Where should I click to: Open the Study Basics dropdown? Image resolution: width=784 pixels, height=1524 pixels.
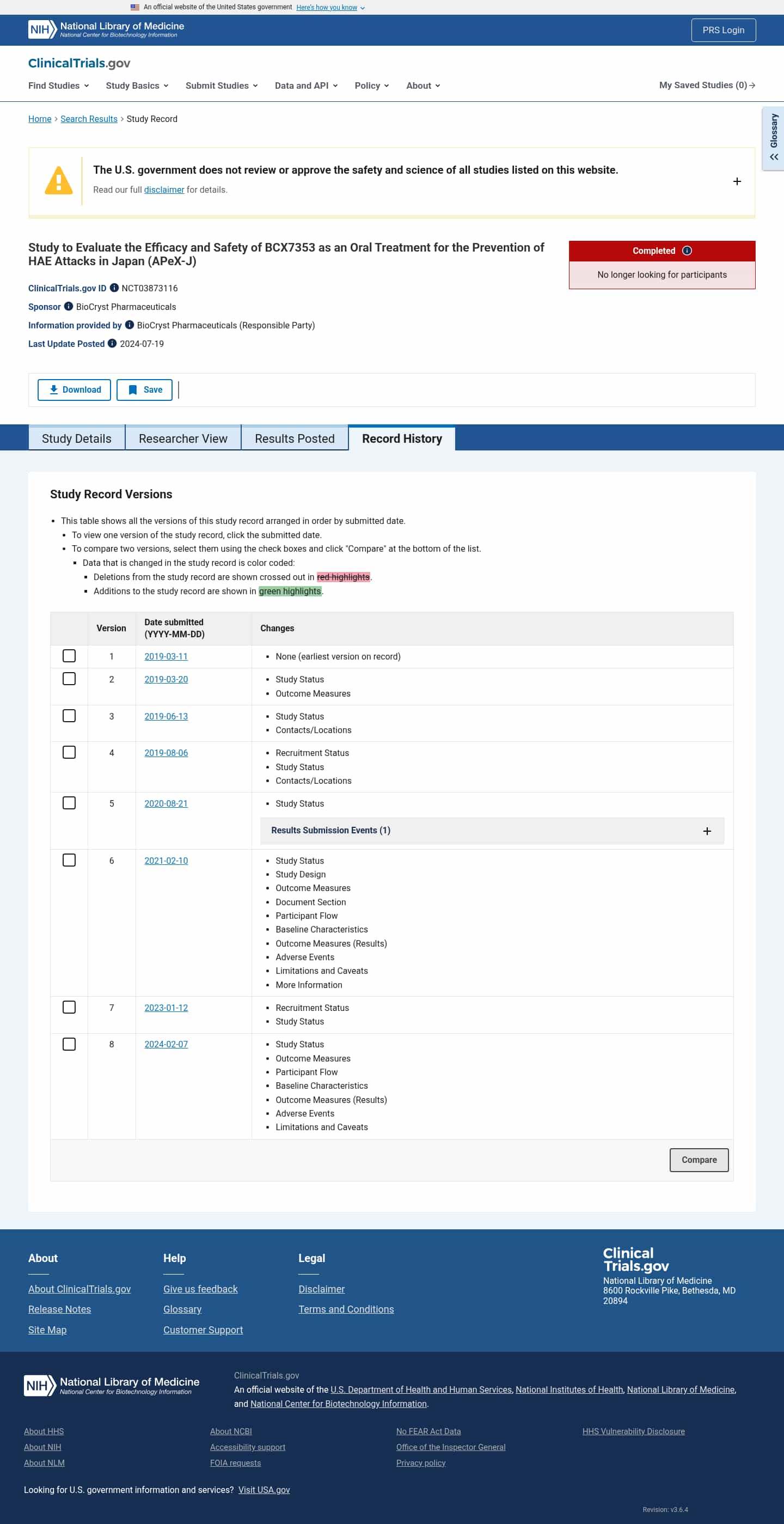click(x=137, y=86)
